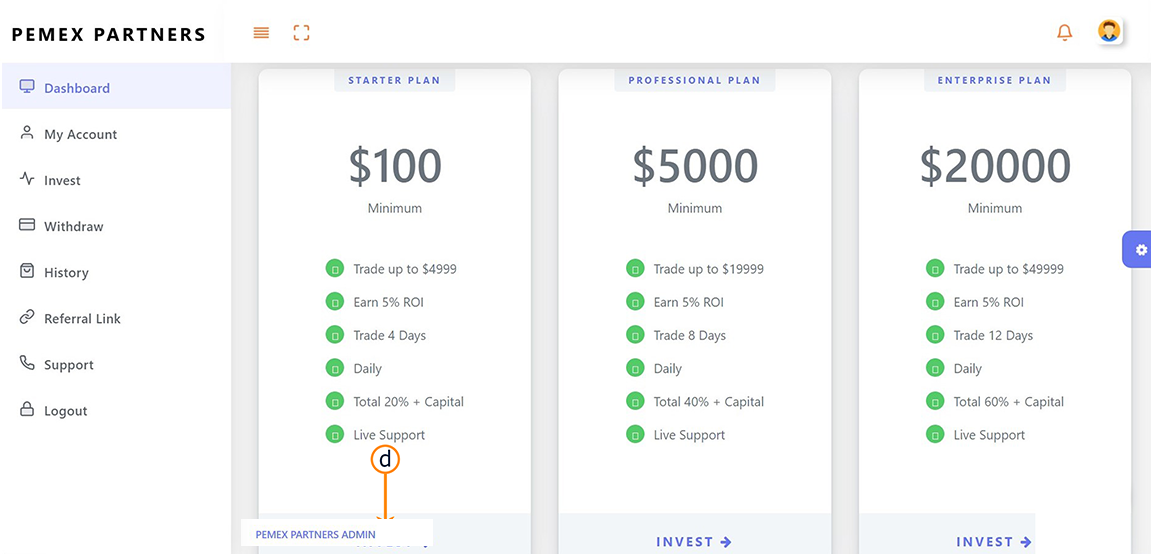Click the Dashboard monitor icon
This screenshot has width=1152, height=554.
pos(27,87)
